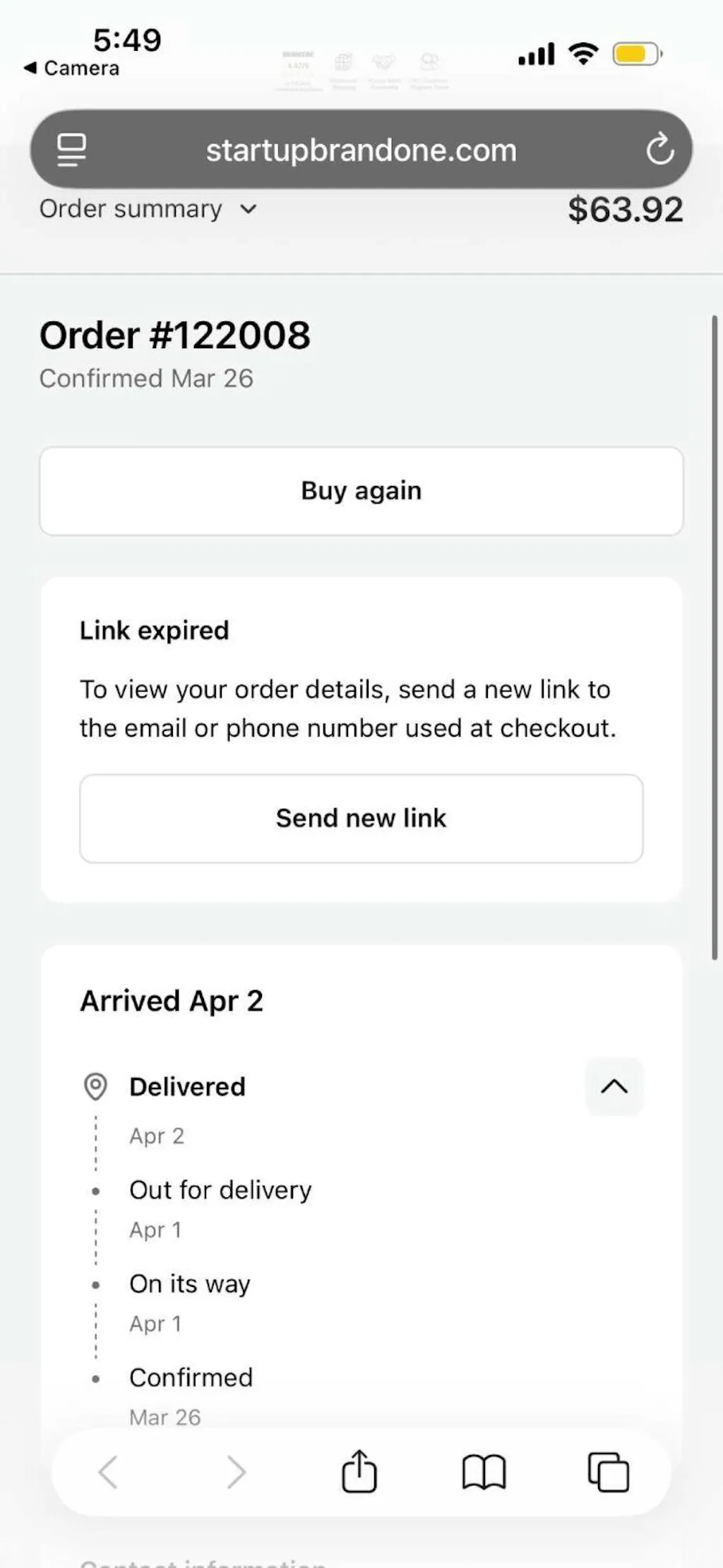Collapse the delivery tracking details chevron
This screenshot has height=1568, width=723.
(614, 1086)
